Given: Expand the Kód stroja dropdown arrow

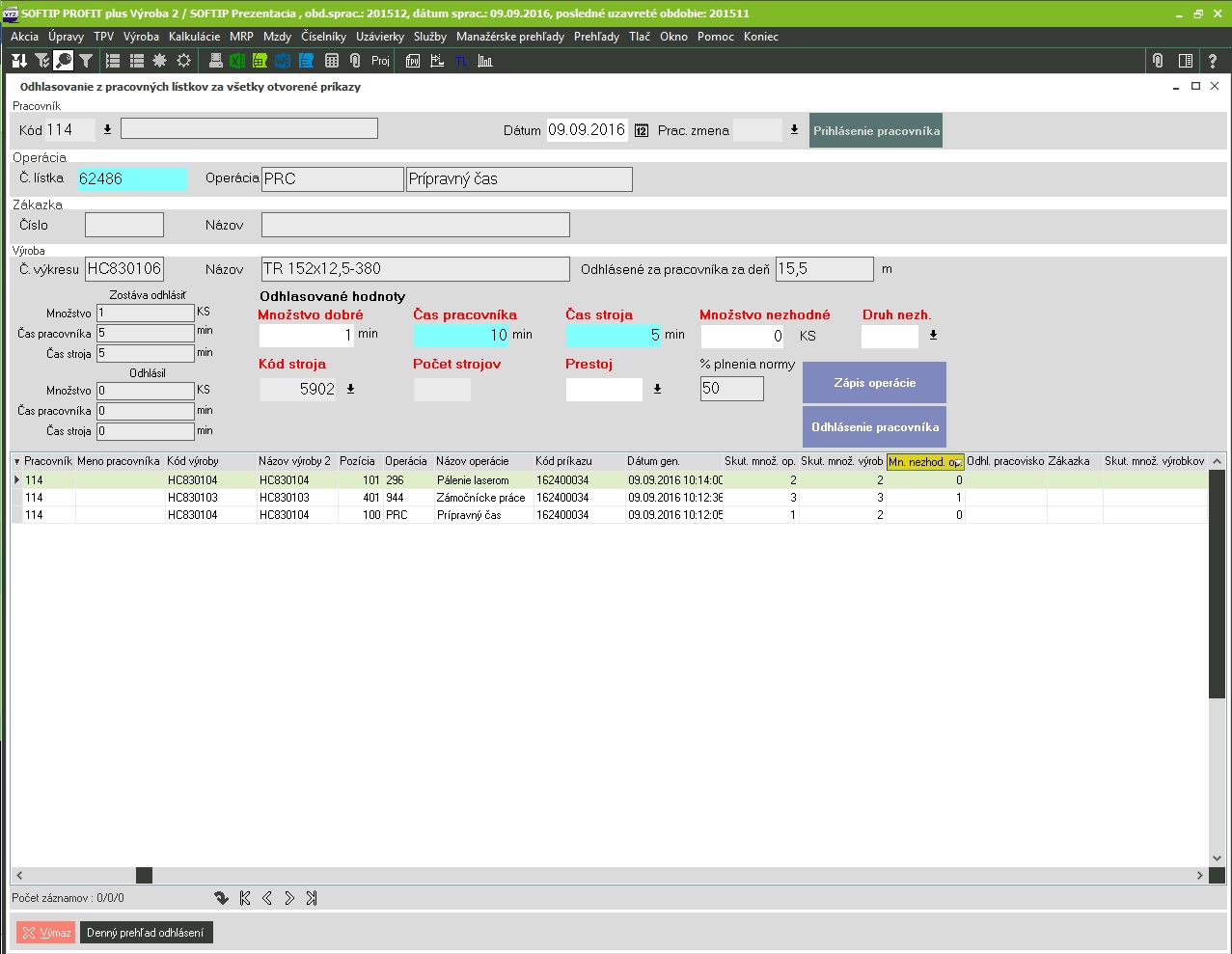Looking at the screenshot, I should (351, 389).
